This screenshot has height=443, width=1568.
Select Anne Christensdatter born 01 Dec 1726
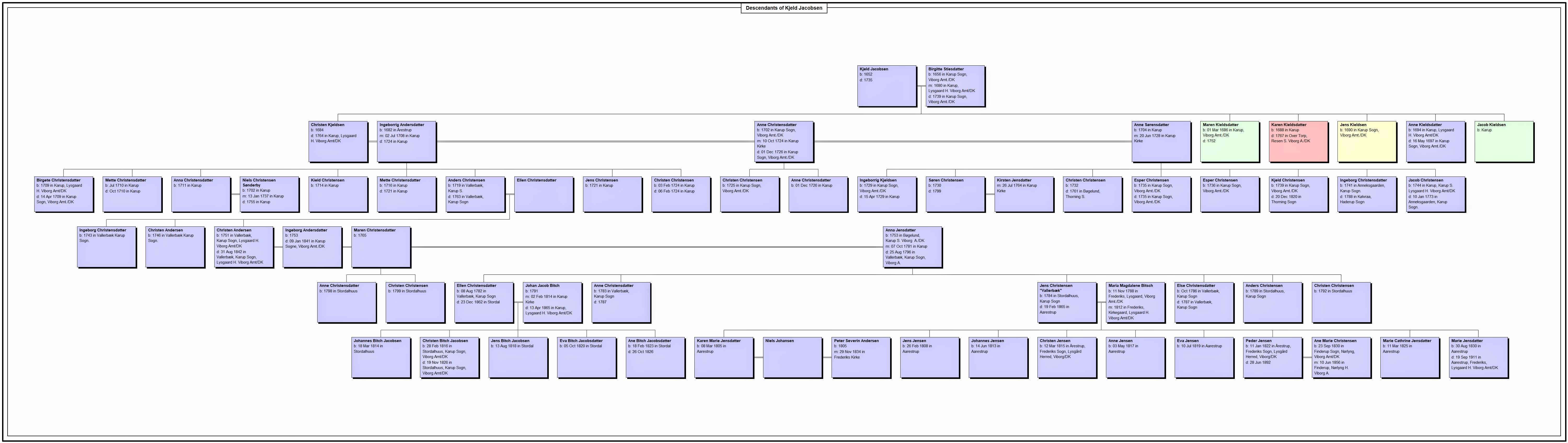pyautogui.click(x=818, y=194)
